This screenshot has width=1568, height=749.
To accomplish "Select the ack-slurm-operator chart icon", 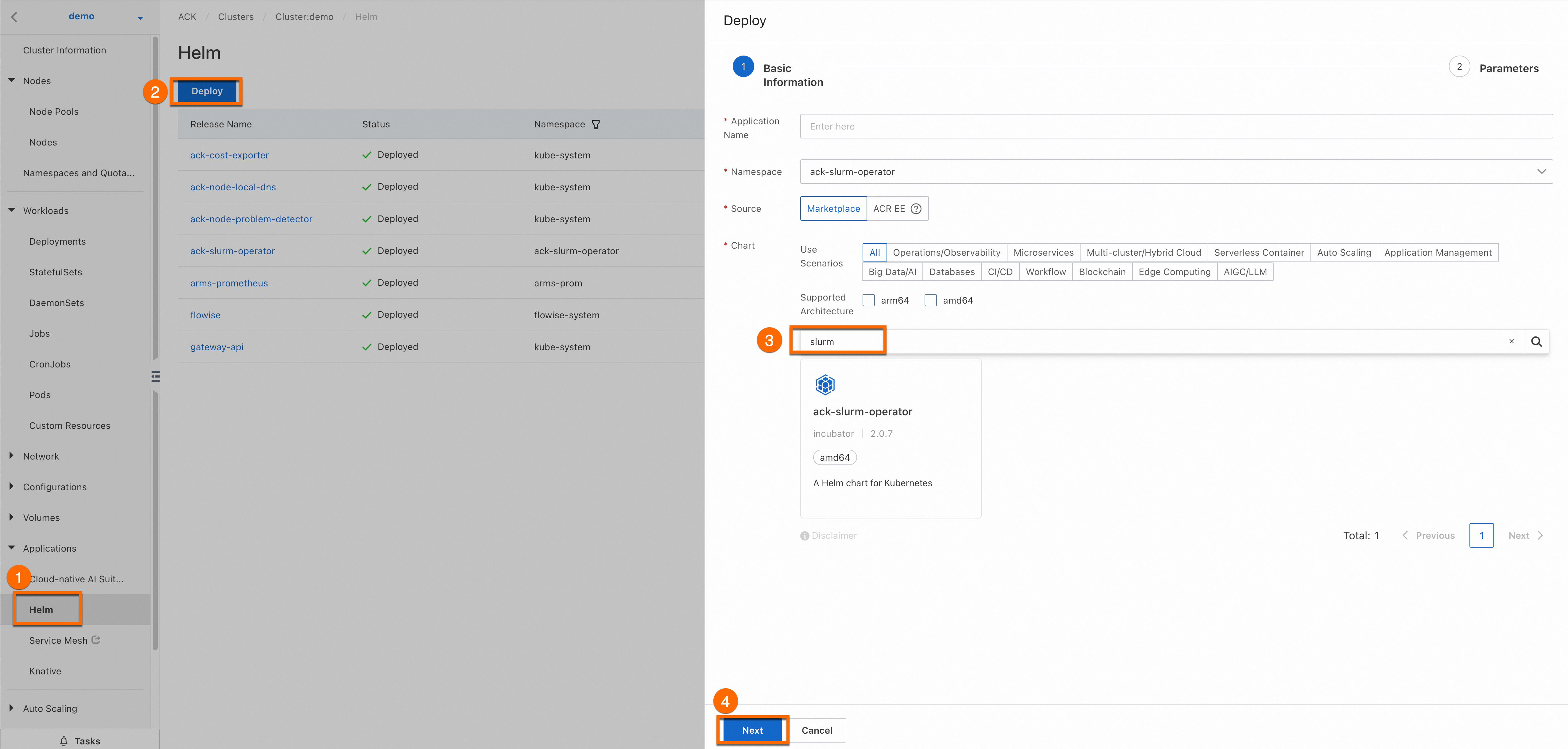I will click(825, 385).
